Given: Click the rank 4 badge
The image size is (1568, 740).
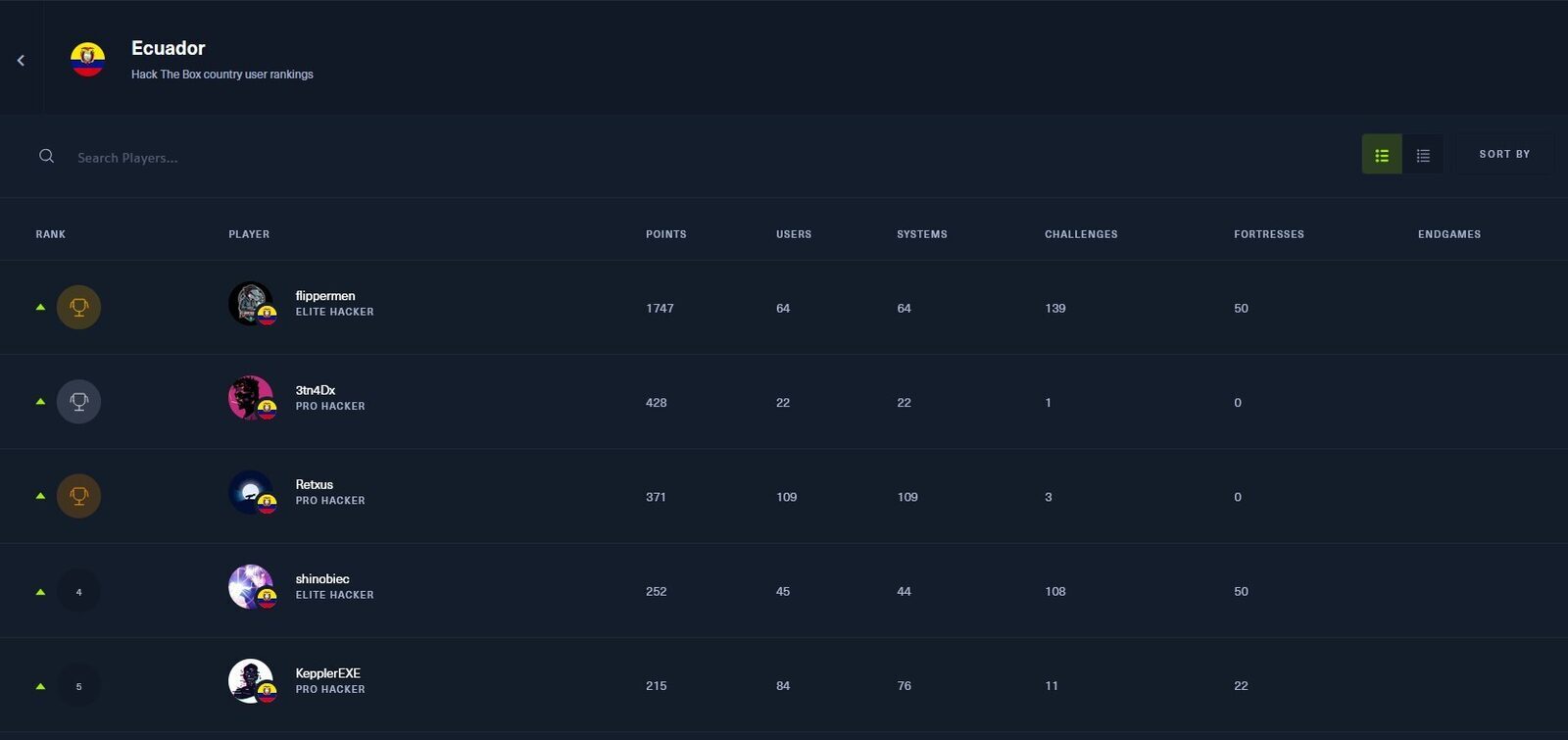Looking at the screenshot, I should pyautogui.click(x=78, y=591).
